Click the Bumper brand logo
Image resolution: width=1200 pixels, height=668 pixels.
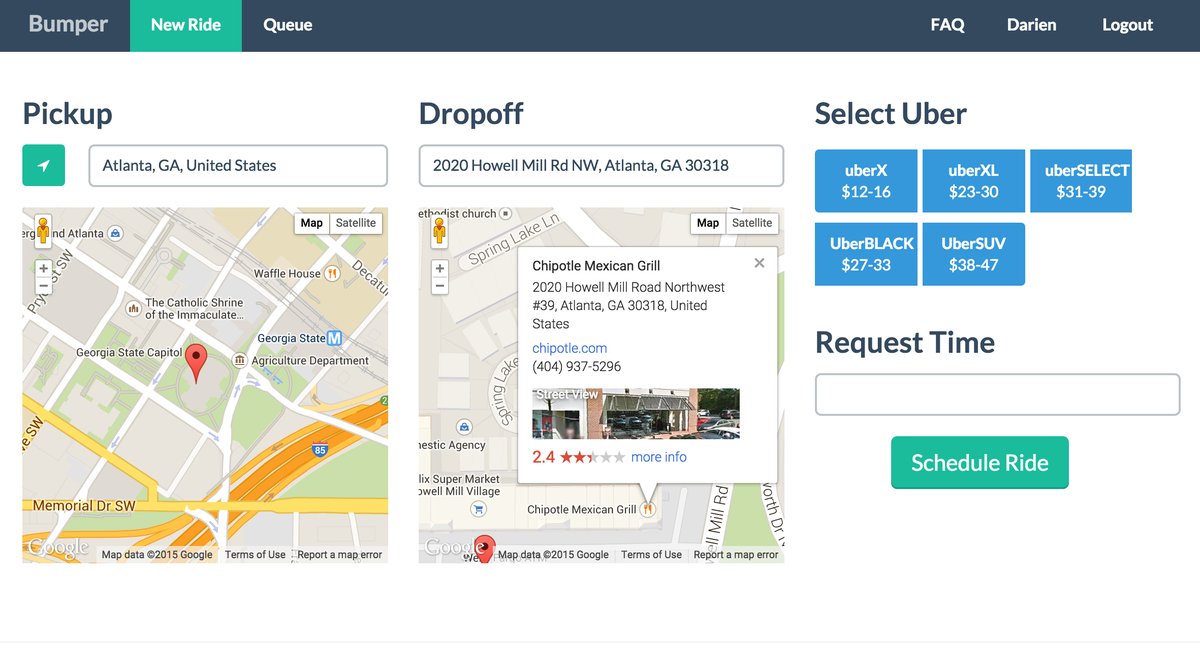(x=68, y=24)
